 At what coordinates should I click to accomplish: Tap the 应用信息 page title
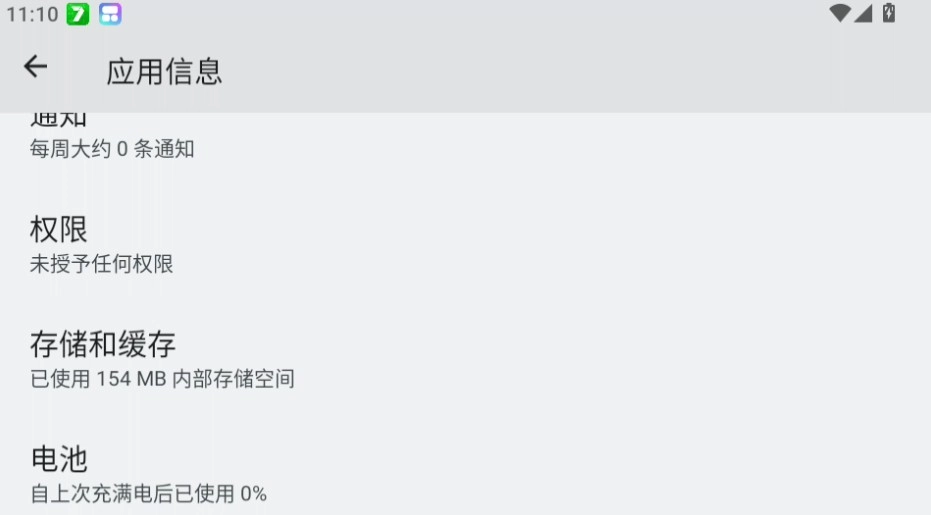(164, 71)
